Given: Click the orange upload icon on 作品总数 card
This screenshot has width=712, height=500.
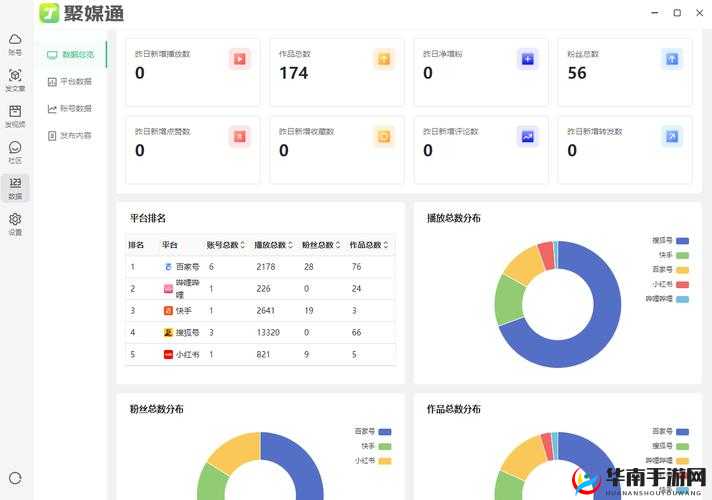Looking at the screenshot, I should pos(384,59).
